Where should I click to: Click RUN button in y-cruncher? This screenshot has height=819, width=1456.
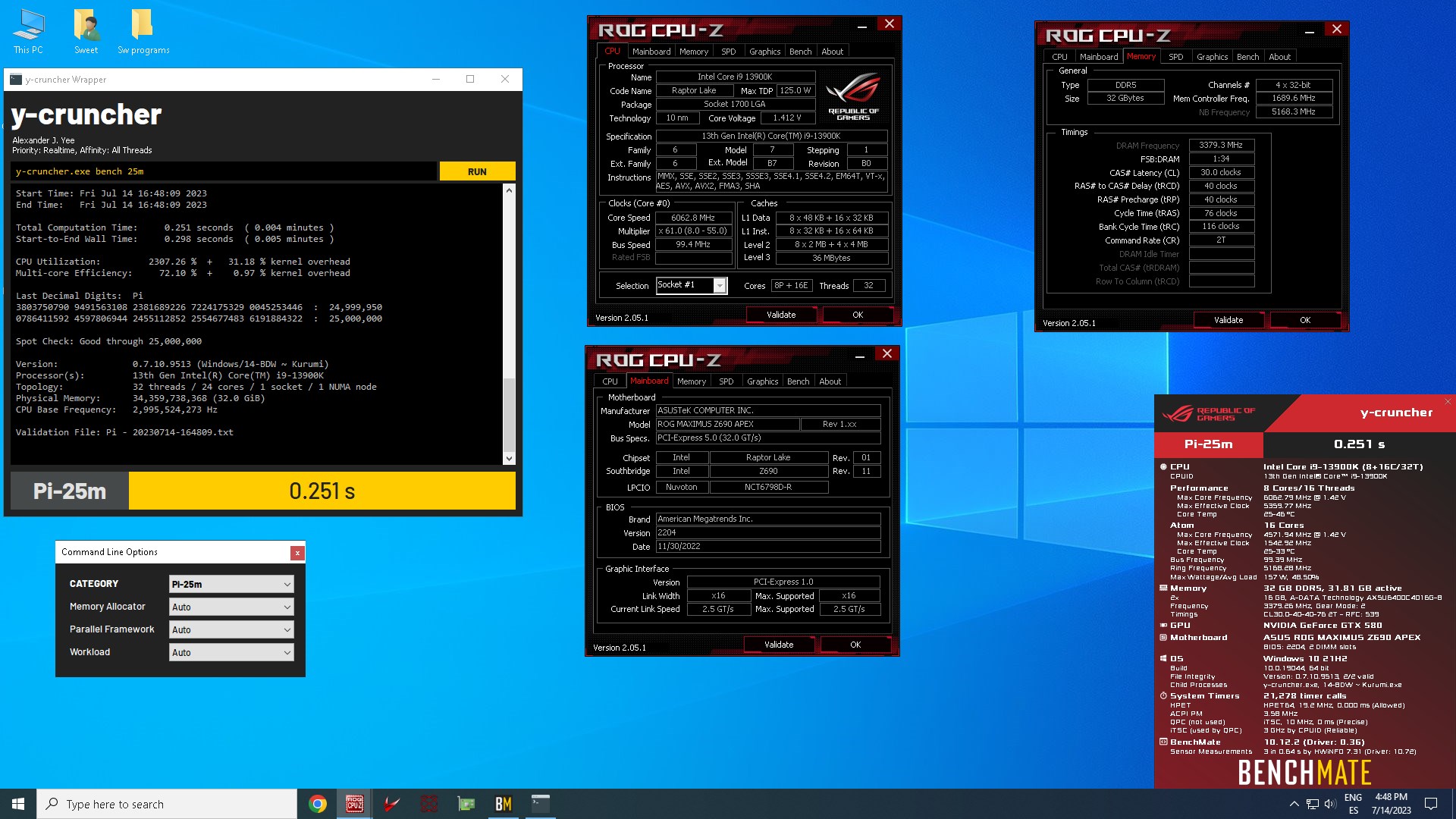(x=477, y=171)
